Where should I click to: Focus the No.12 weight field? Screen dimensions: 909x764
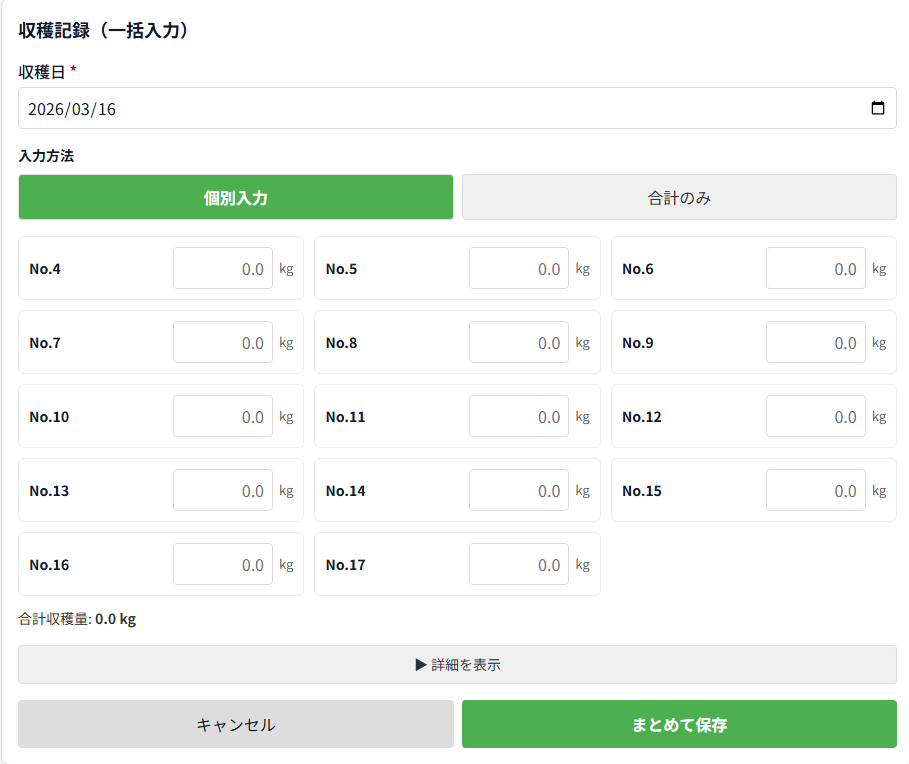coord(815,417)
